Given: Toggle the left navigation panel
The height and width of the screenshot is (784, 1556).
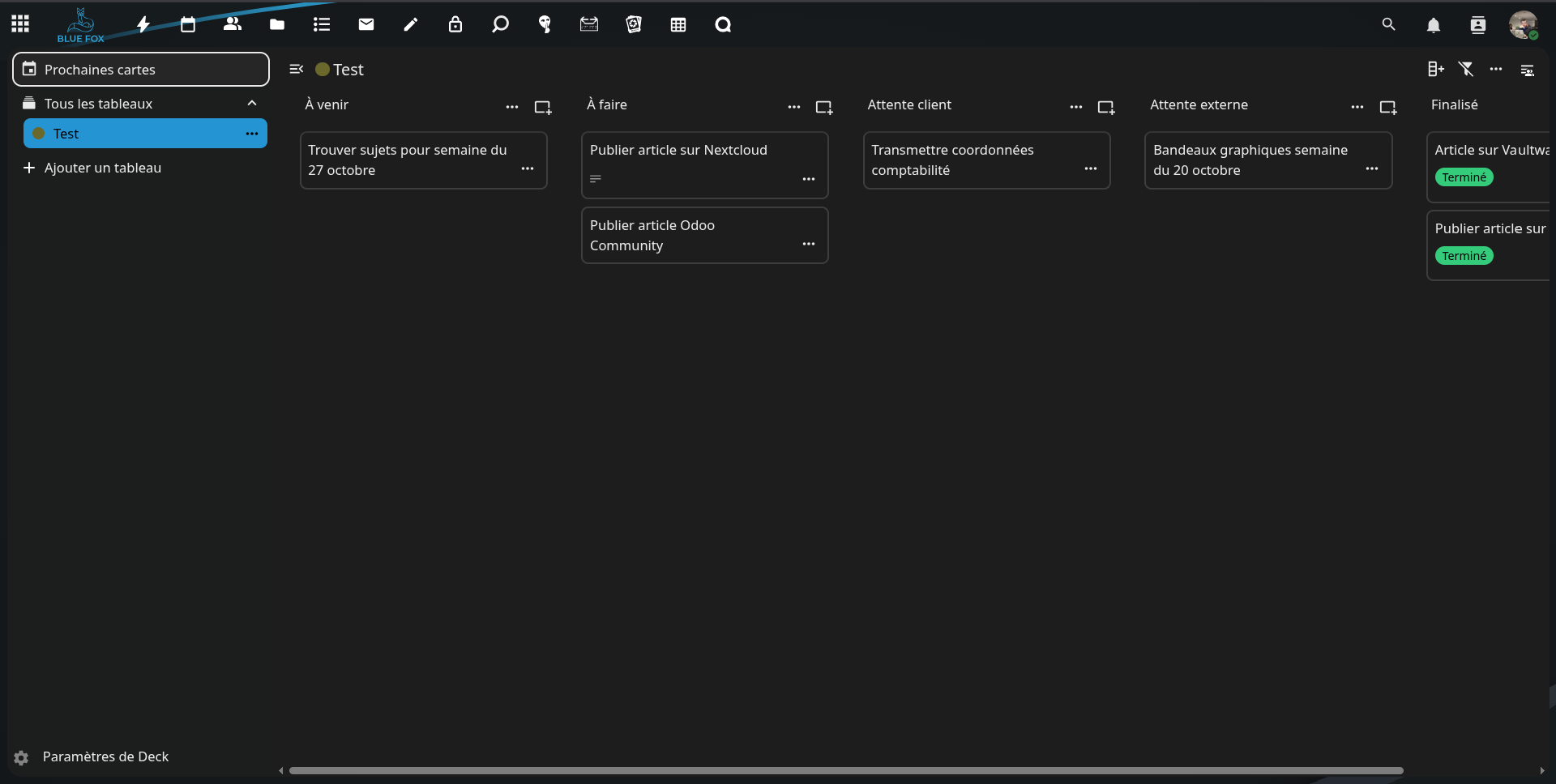Looking at the screenshot, I should tap(297, 70).
